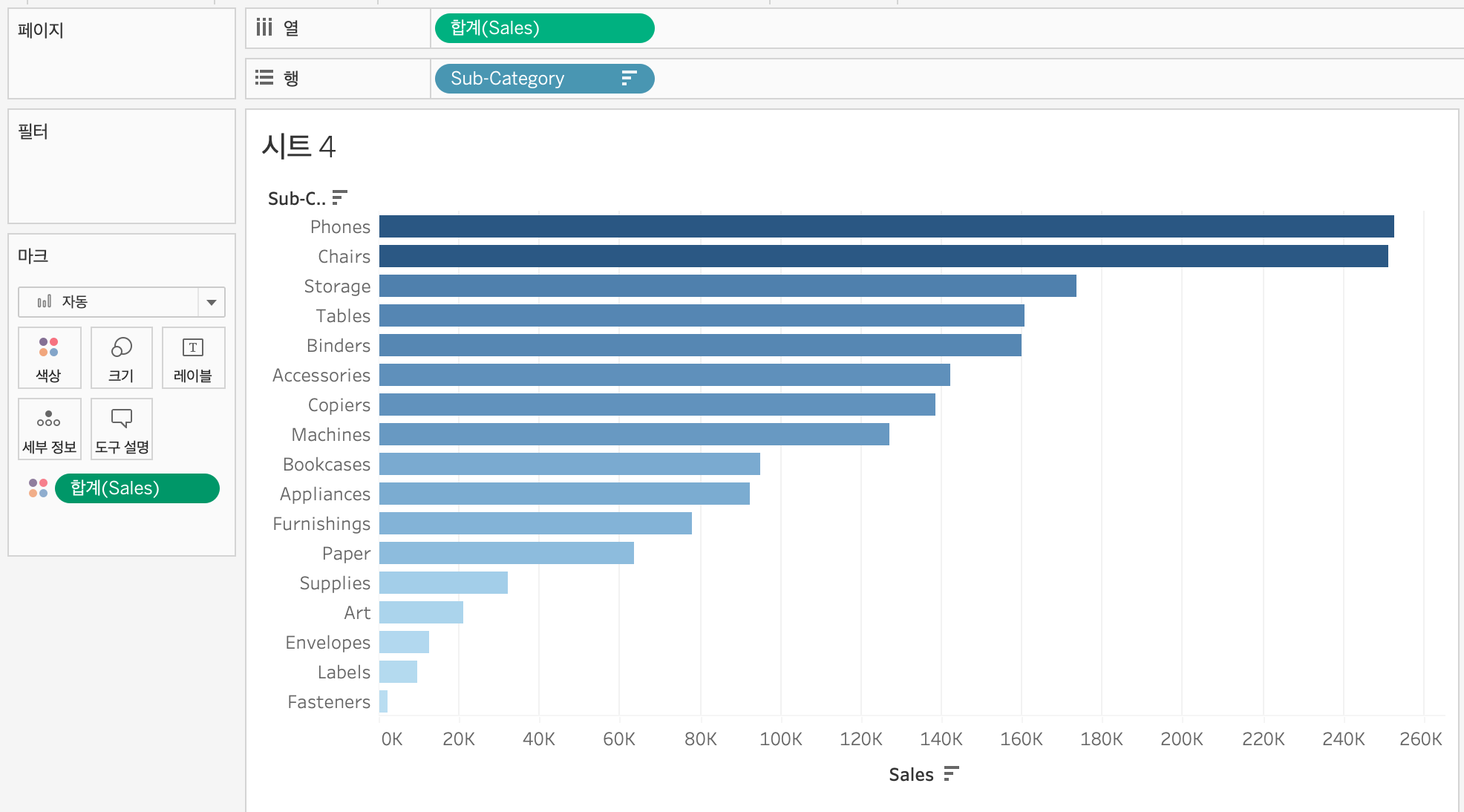This screenshot has height=812, width=1464.
Task: Click the sheet title 시트 4
Action: [x=298, y=146]
